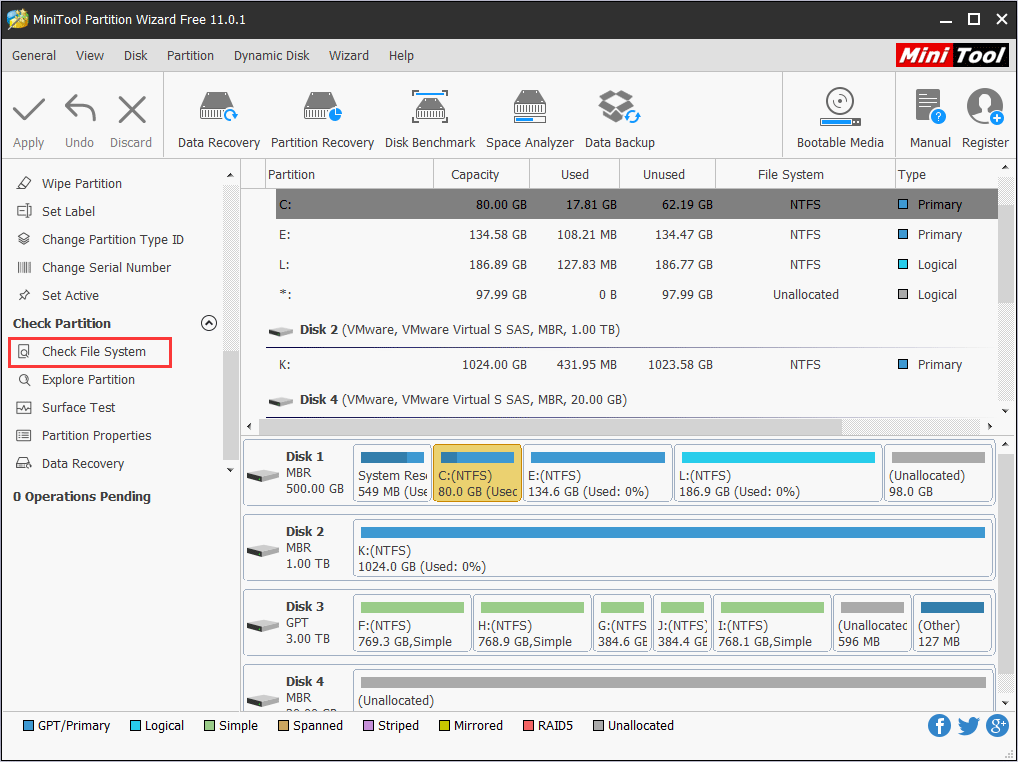The image size is (1018, 762).
Task: Open Disk Benchmark tool
Action: [x=430, y=121]
